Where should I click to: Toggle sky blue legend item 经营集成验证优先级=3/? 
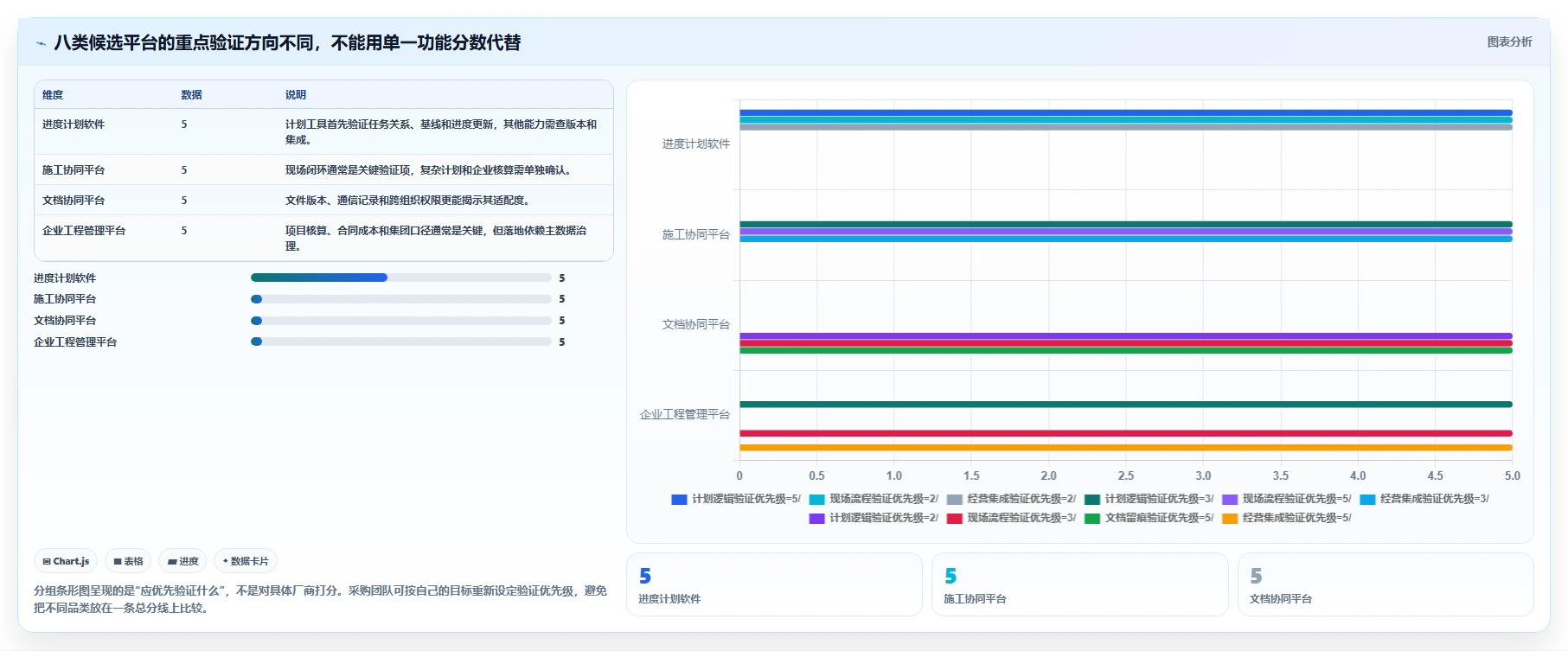coord(1424,499)
